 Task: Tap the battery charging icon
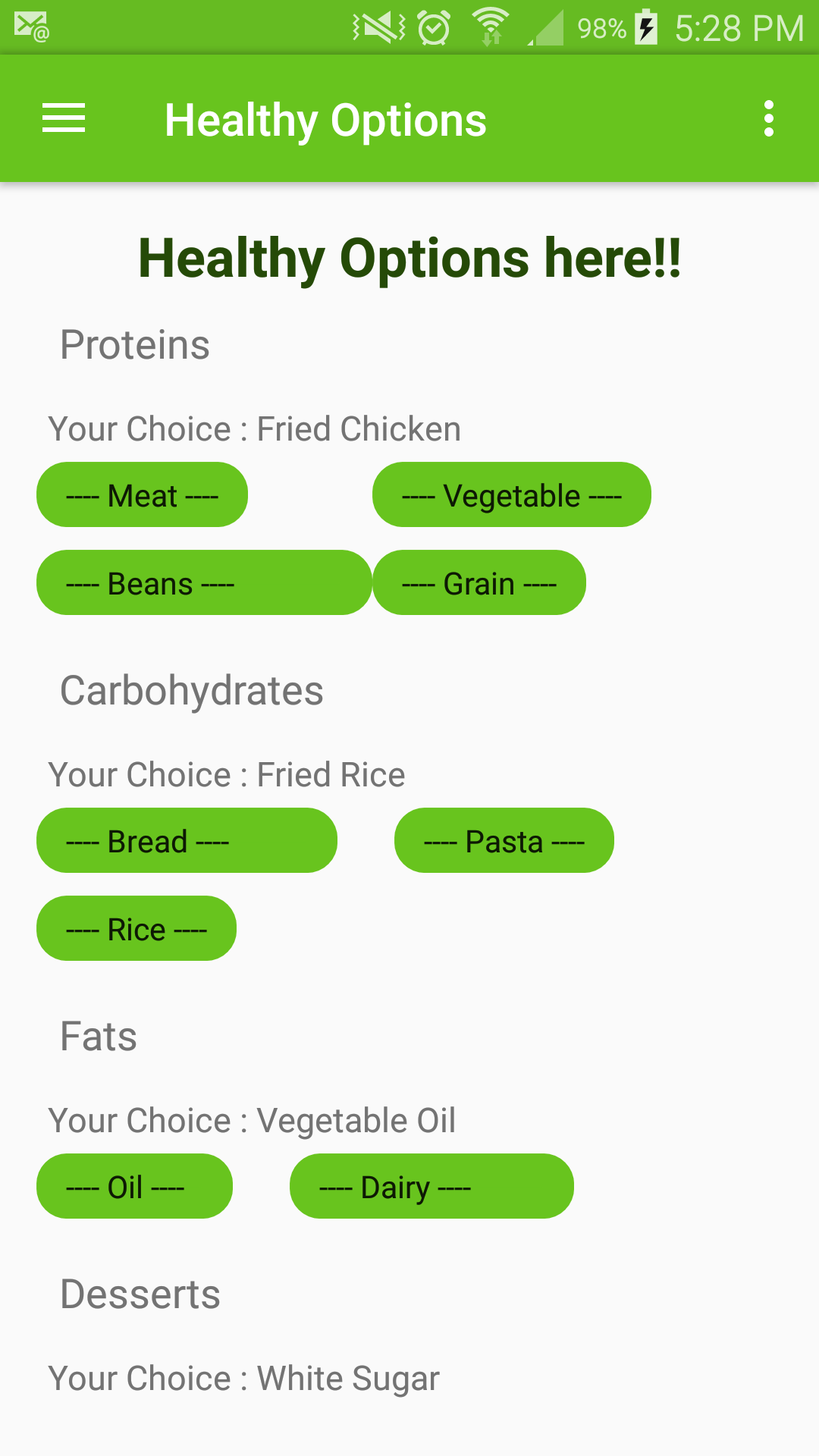coord(646,27)
